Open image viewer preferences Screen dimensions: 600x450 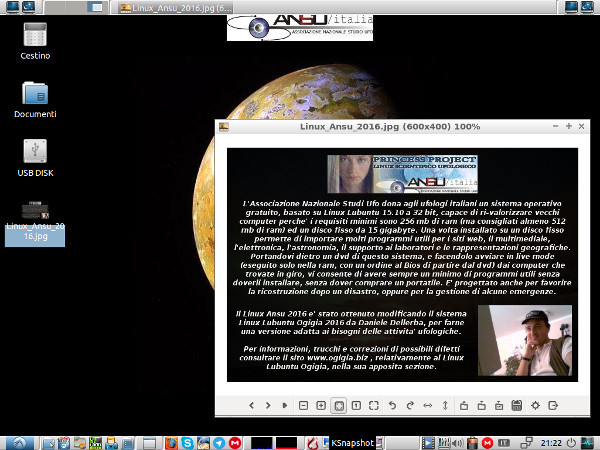coord(535,405)
